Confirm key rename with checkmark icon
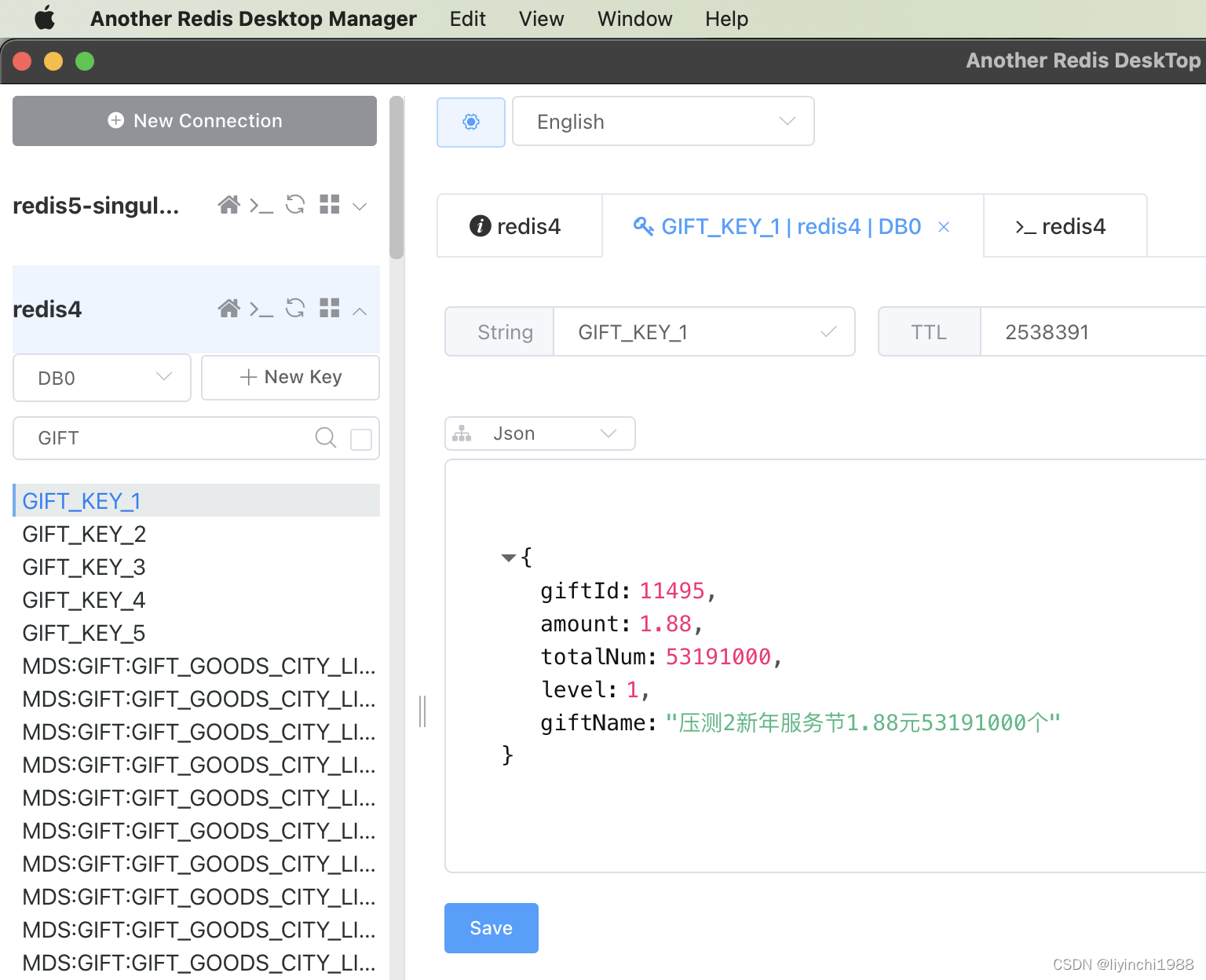 (828, 333)
